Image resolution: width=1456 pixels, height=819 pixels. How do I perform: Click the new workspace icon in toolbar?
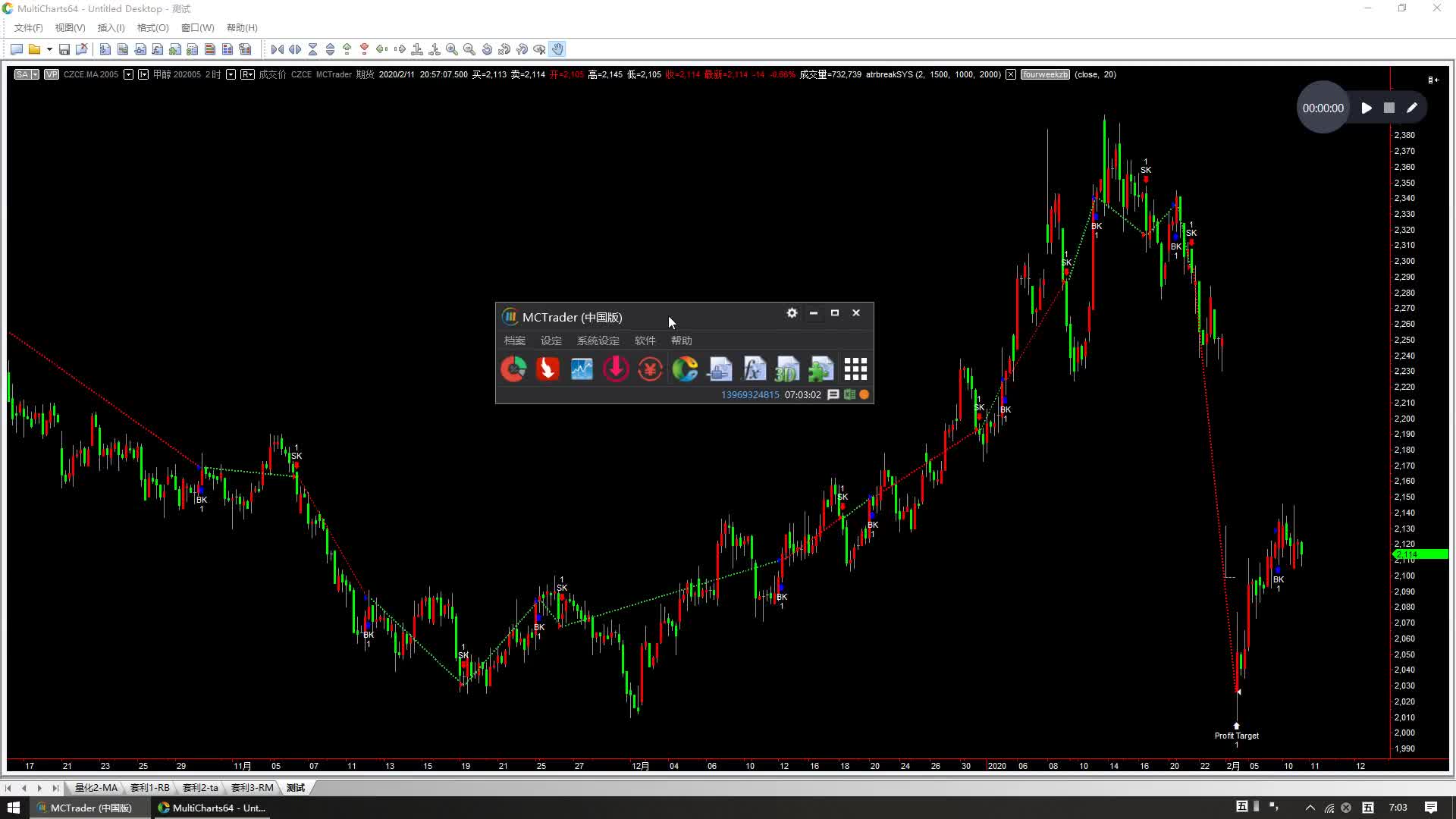17,49
